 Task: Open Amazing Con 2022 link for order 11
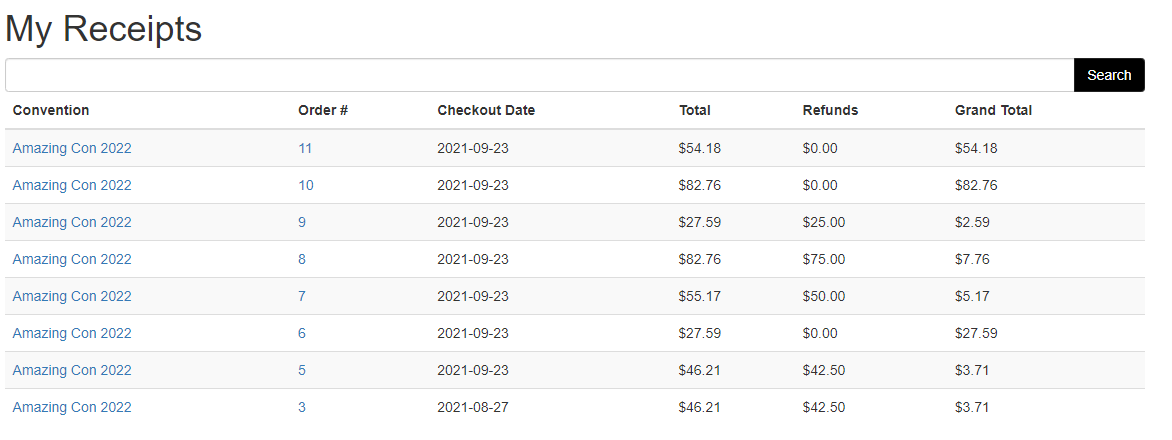72,148
